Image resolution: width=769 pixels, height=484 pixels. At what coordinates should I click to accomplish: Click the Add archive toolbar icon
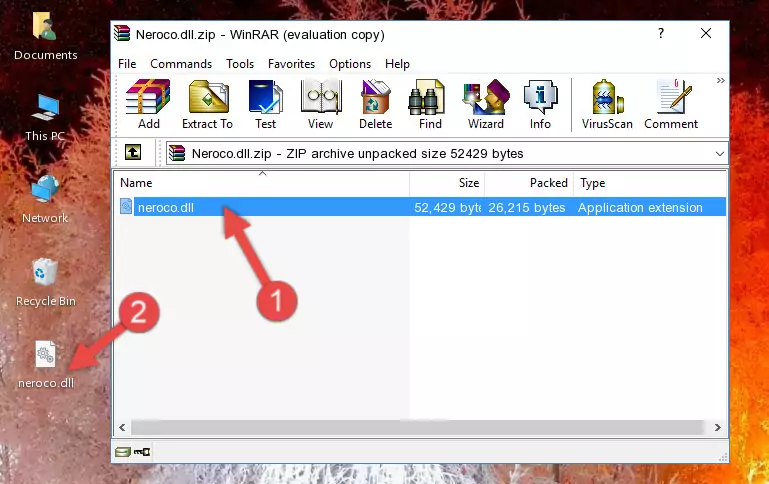[x=148, y=104]
